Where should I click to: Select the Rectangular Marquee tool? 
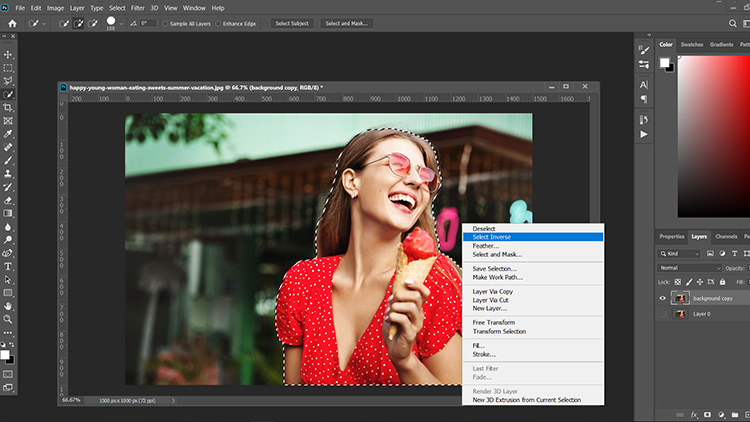tap(8, 68)
